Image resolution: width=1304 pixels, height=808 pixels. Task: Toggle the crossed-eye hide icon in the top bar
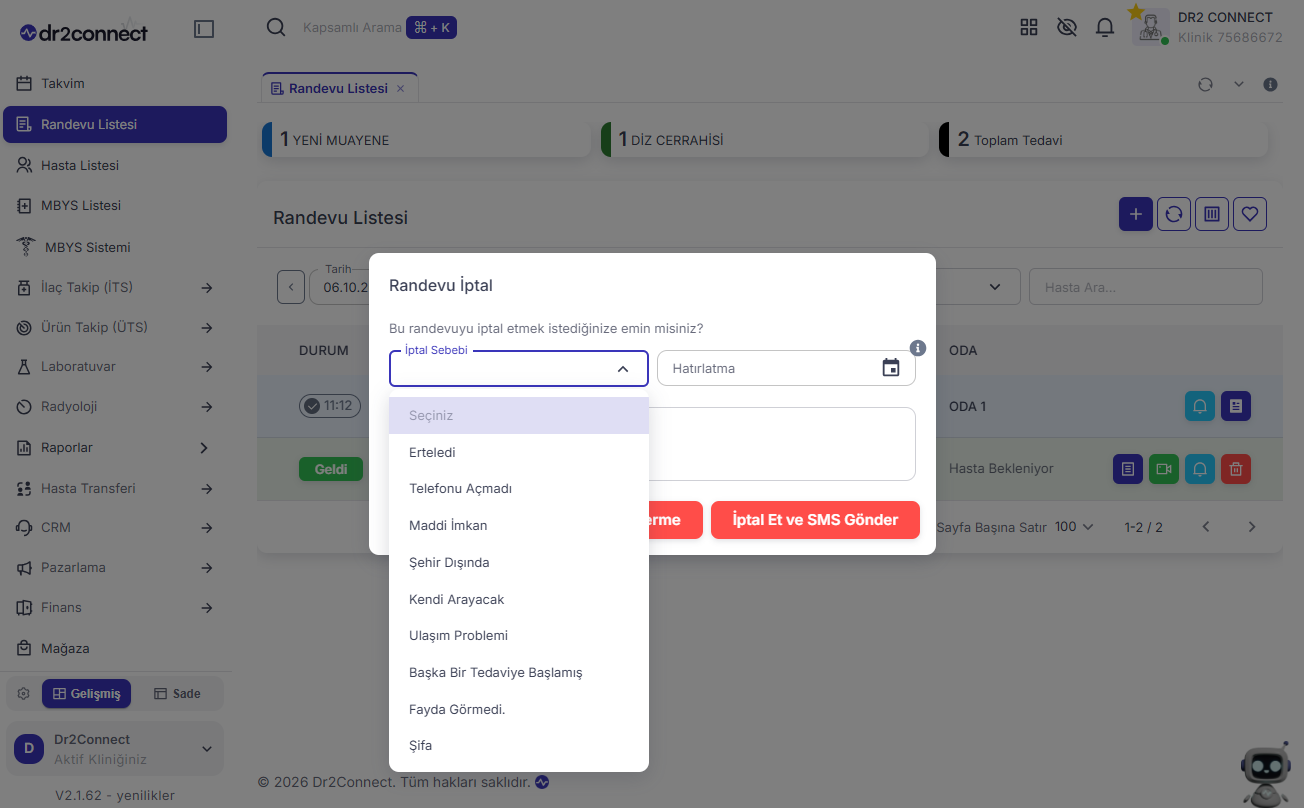click(x=1067, y=28)
